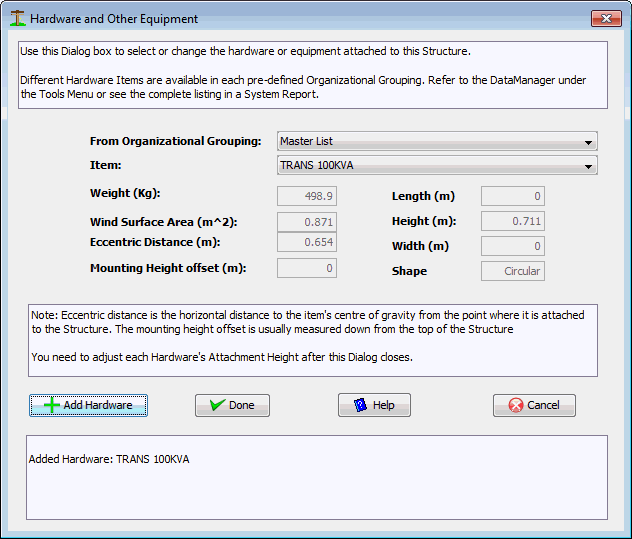Click the green plus Add Hardware icon
The height and width of the screenshot is (539, 632).
[53, 405]
